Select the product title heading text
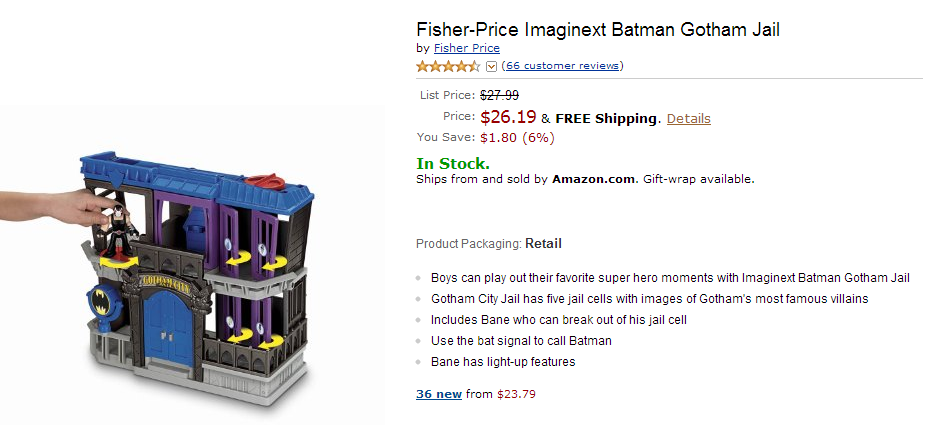 (x=597, y=29)
